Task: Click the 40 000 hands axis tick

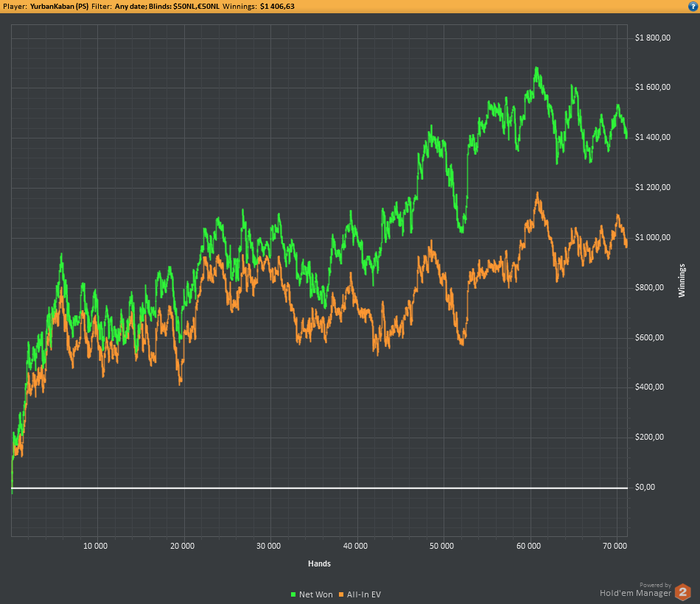Action: [355, 546]
